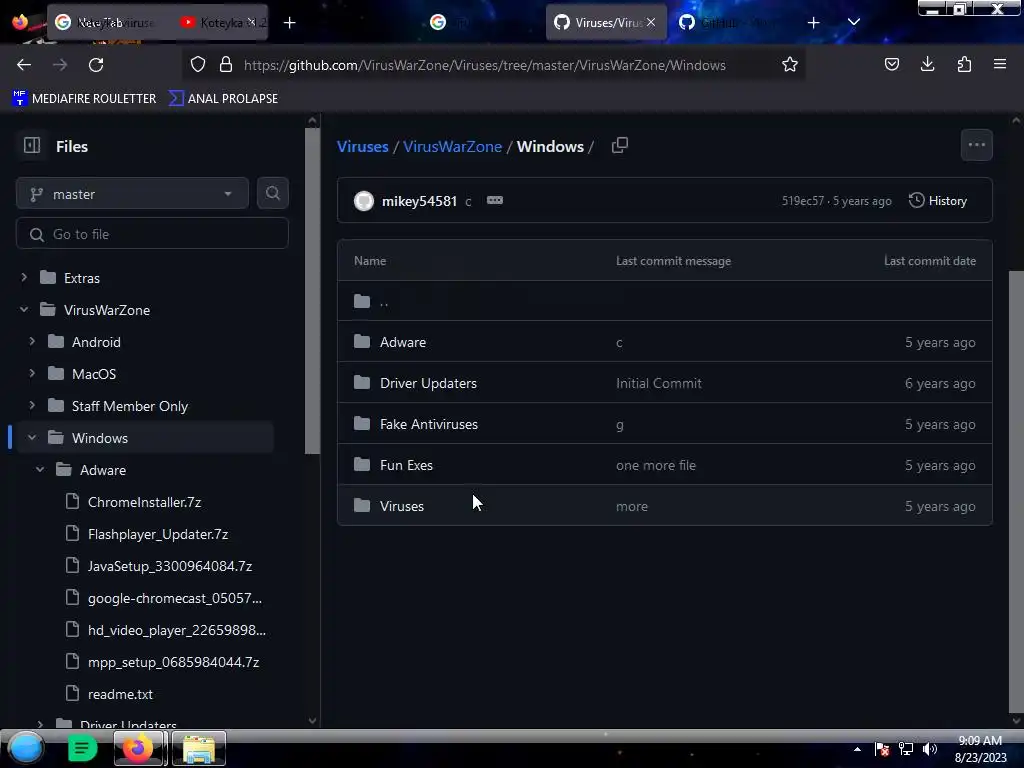Viewport: 1024px width, 768px height.
Task: Open the VirusWarZone breadcrumb link
Action: [x=452, y=146]
